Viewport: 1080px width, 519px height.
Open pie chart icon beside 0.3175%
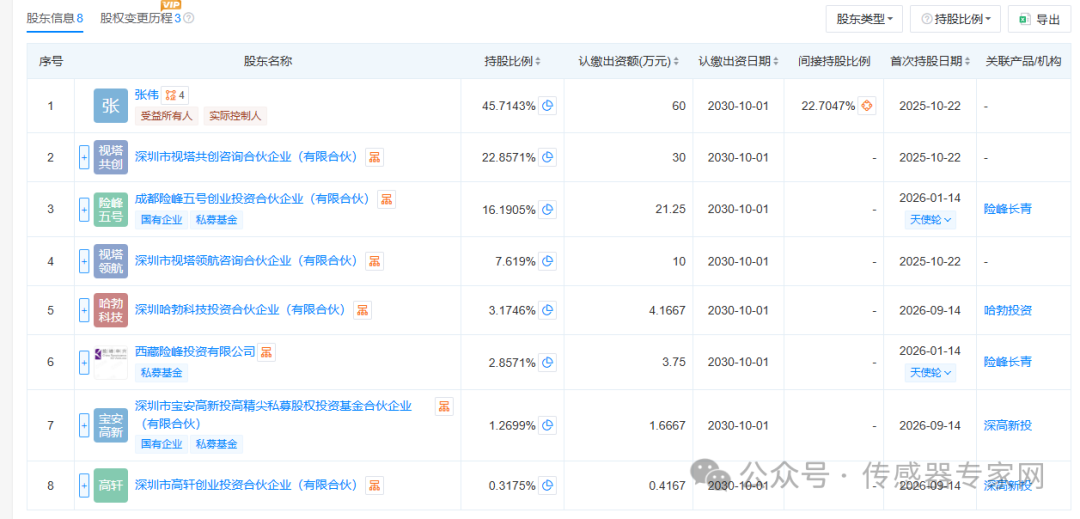pyautogui.click(x=548, y=485)
